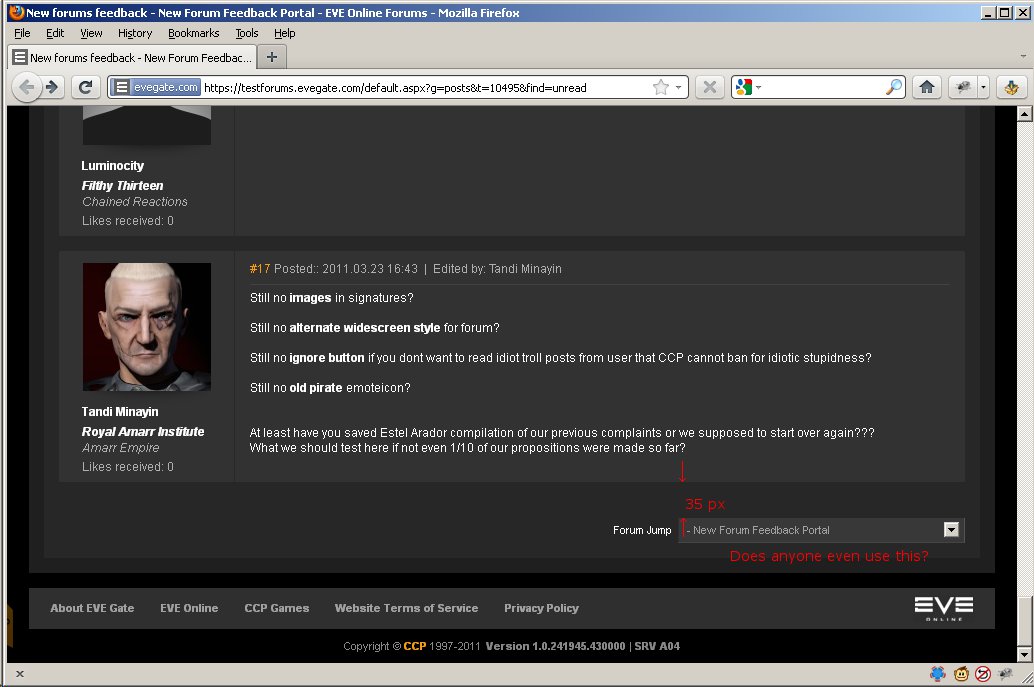Open the Filthy Thirteen corporation link

coord(122,185)
